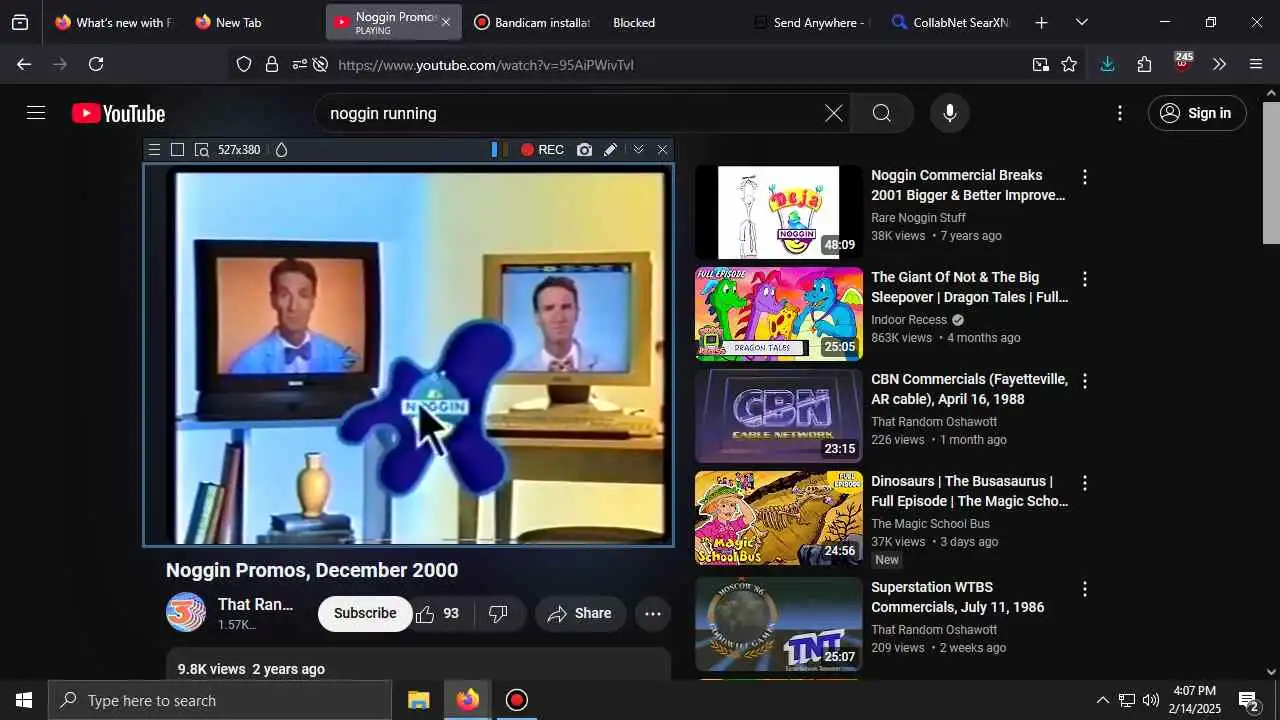
Task: Open the Firefox extensions puzzle icon
Action: point(1144,64)
